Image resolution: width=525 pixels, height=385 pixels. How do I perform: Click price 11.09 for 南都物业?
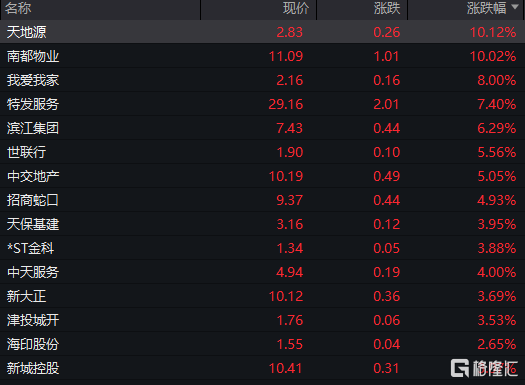click(286, 56)
